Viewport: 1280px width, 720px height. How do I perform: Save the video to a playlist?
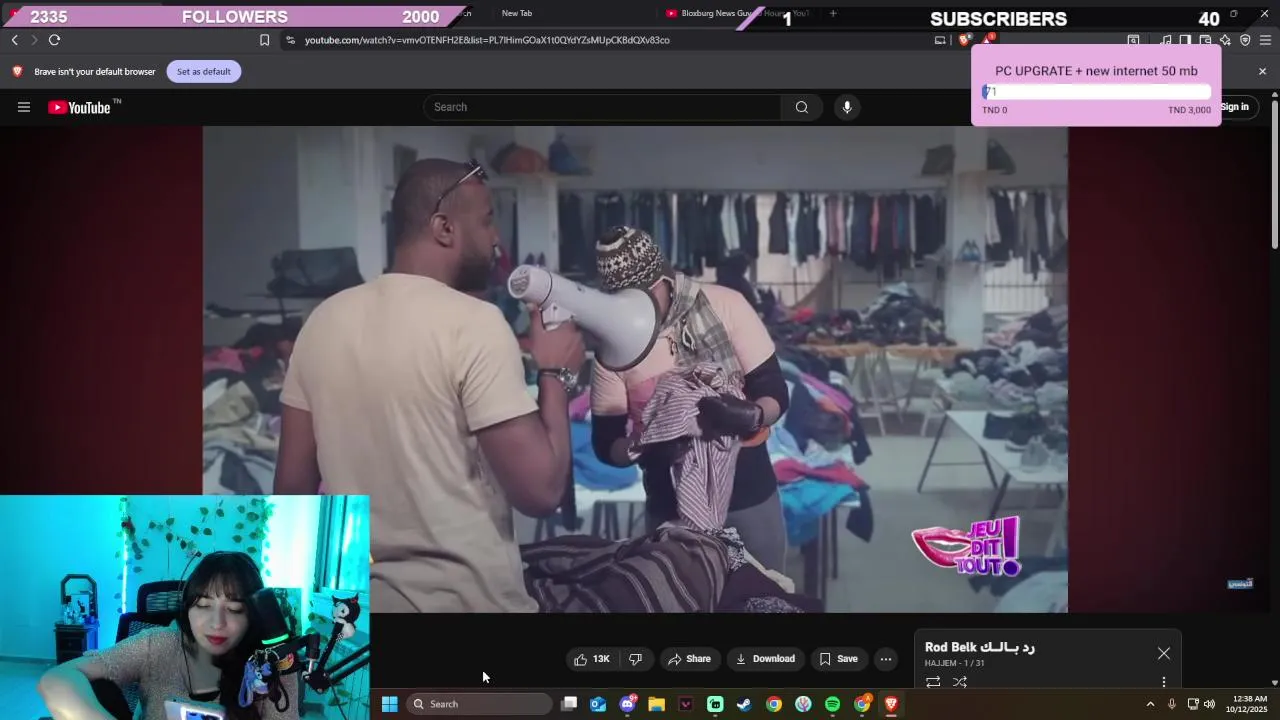(838, 659)
